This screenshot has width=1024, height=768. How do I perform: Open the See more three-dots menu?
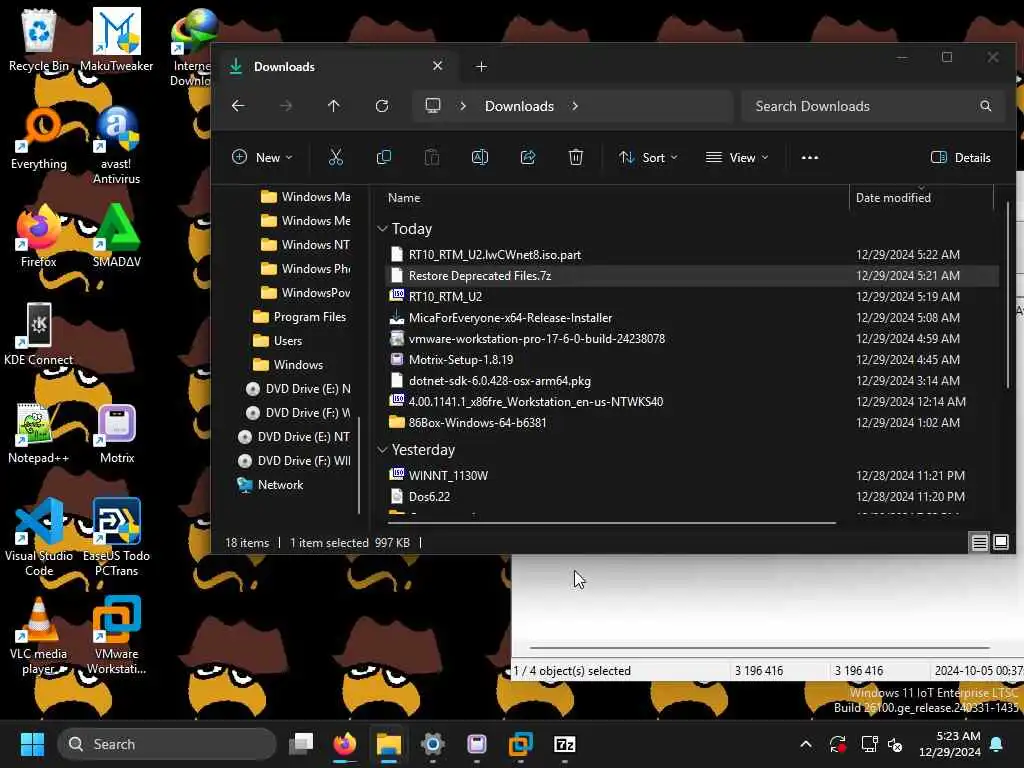[x=810, y=157]
